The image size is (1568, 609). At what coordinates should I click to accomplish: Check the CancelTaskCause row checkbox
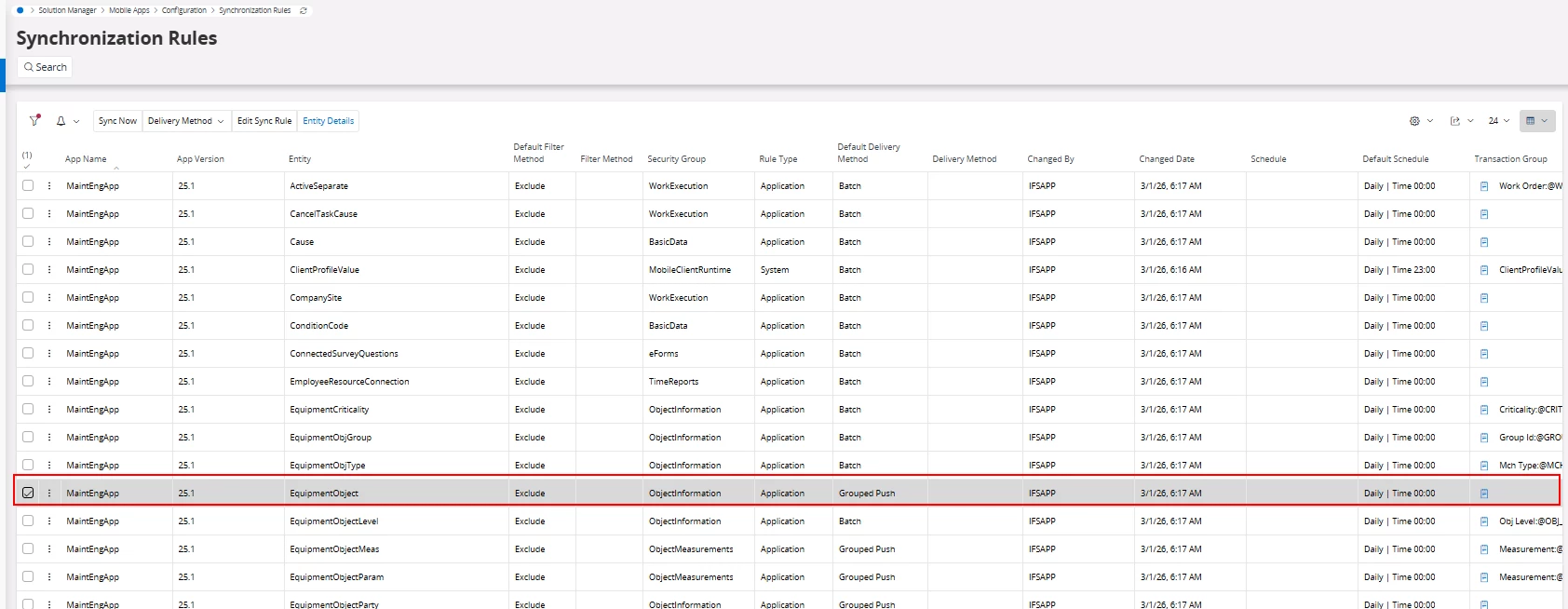(x=28, y=213)
